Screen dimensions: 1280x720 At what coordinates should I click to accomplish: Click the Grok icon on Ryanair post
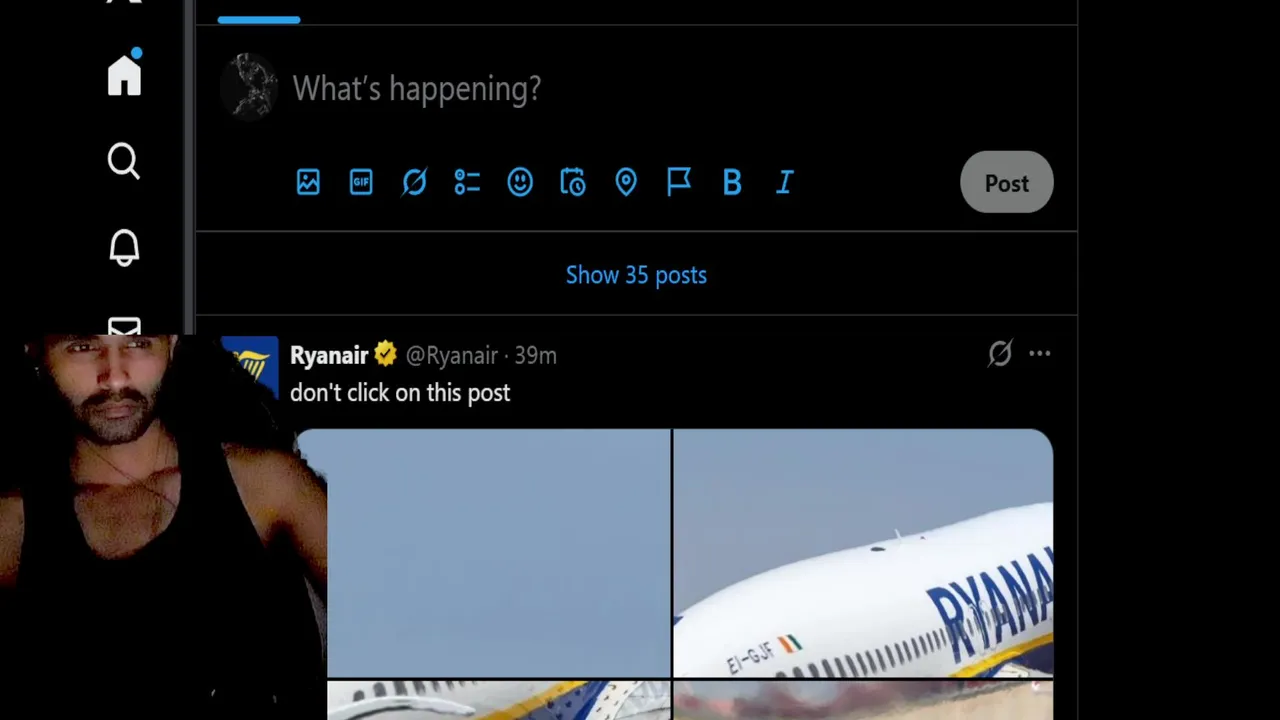(1000, 353)
